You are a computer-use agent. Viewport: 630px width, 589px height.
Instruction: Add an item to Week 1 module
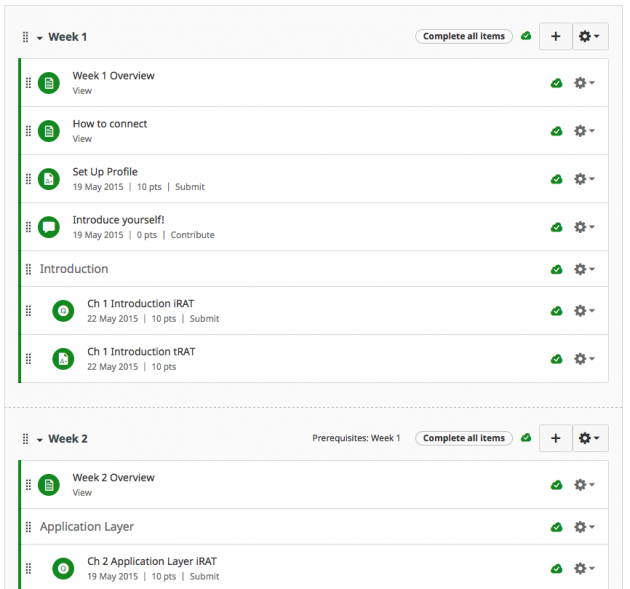[556, 36]
